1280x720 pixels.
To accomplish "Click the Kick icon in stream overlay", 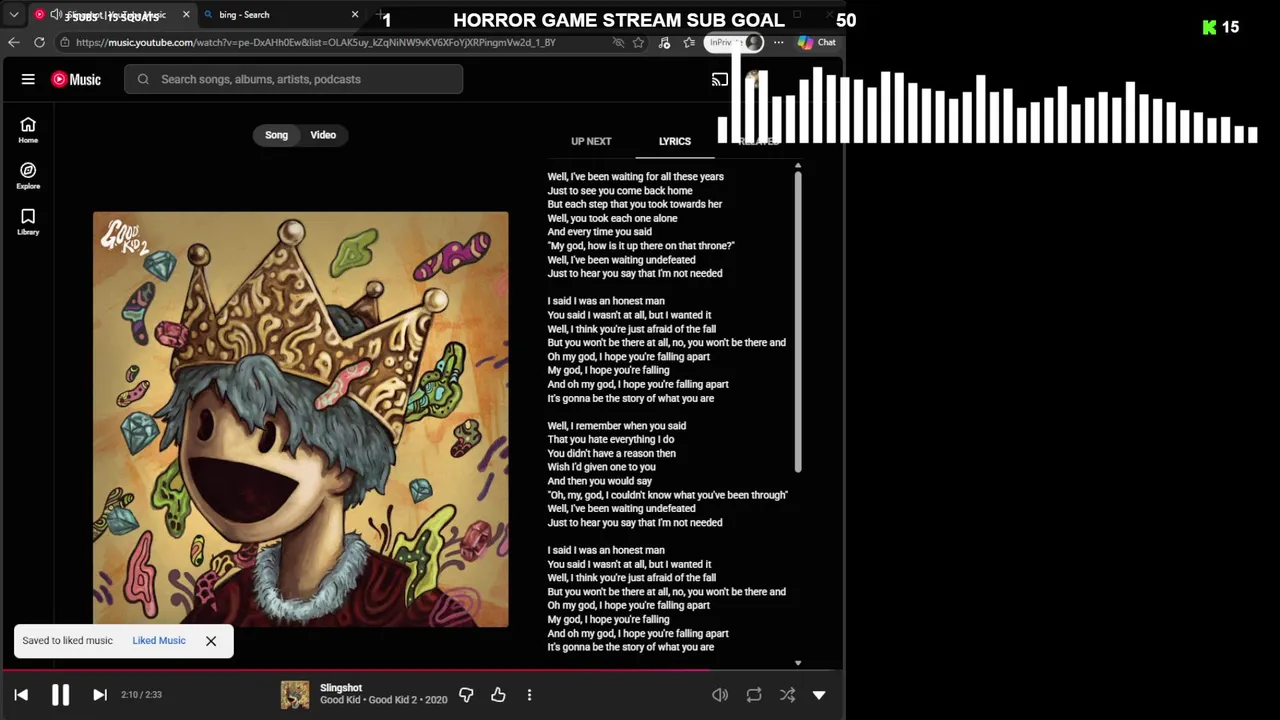I will pos(1210,27).
